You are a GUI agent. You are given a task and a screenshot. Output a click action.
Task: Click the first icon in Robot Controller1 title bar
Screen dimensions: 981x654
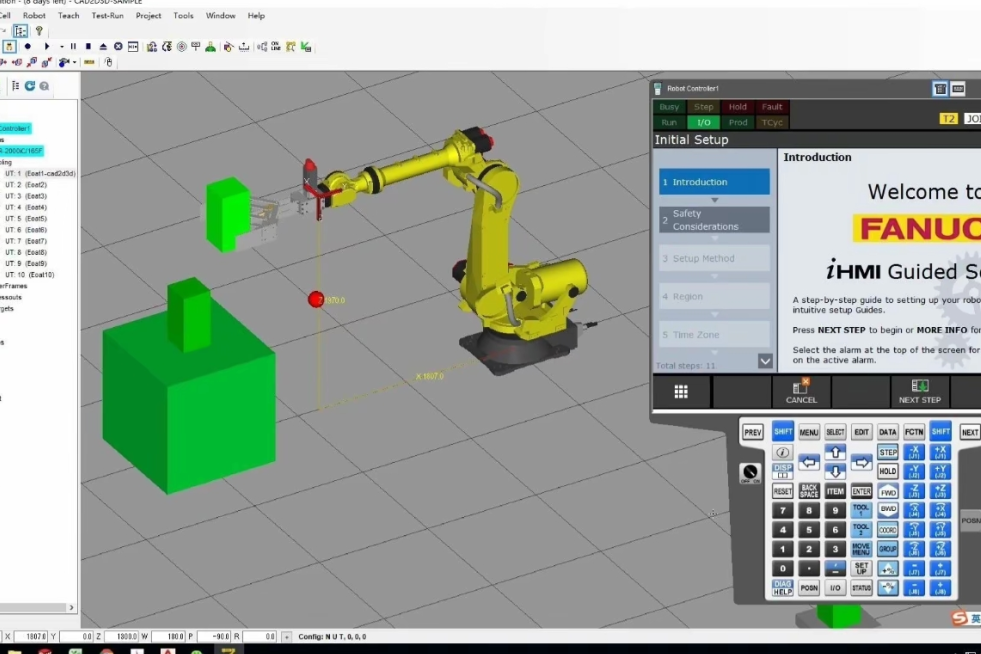[x=940, y=89]
